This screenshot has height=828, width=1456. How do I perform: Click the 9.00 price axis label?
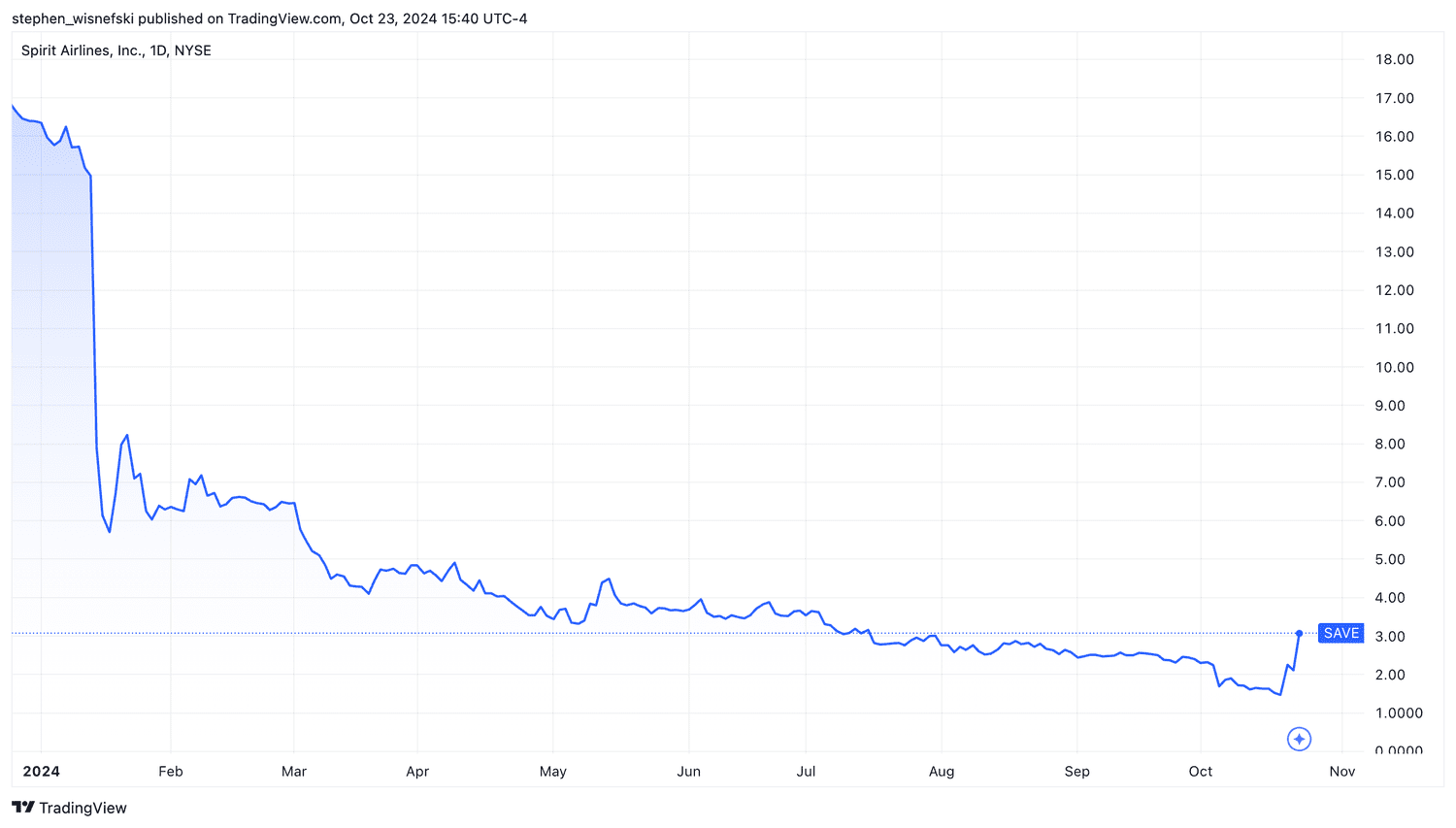[1390, 406]
